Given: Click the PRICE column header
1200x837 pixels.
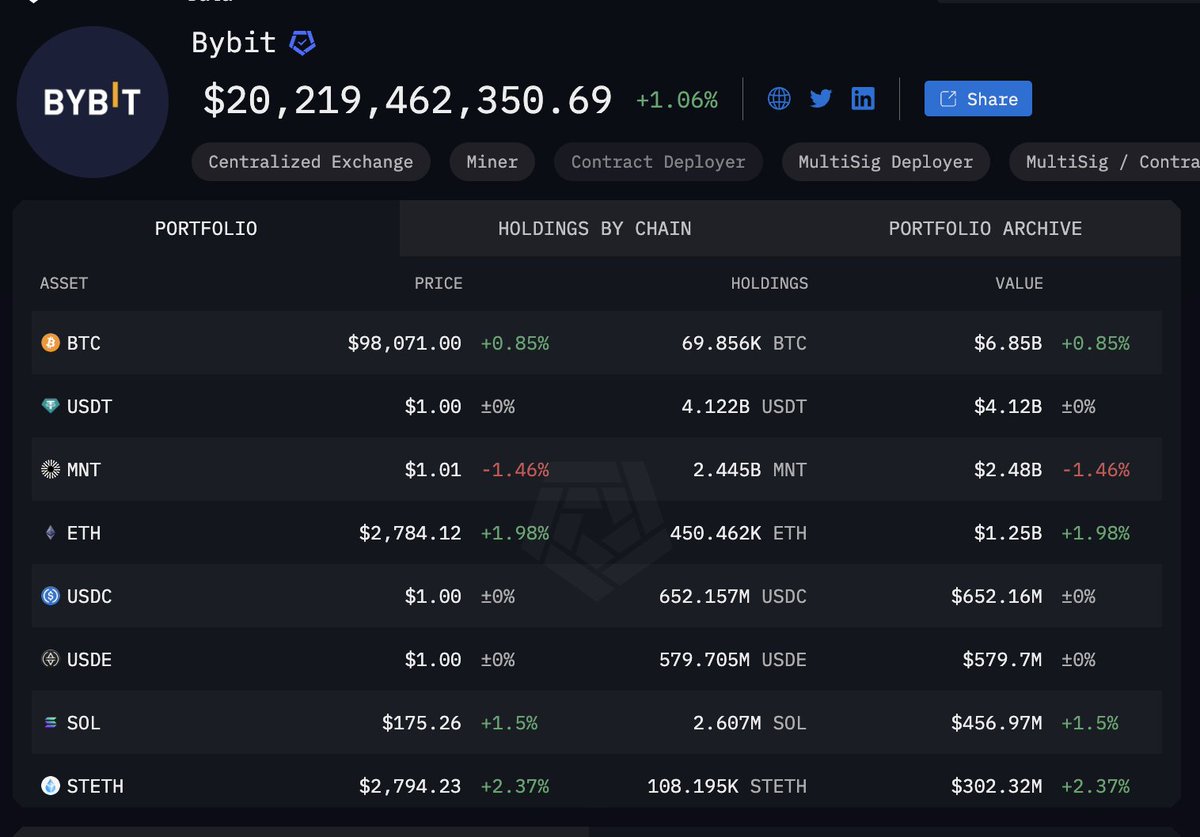Looking at the screenshot, I should point(439,284).
